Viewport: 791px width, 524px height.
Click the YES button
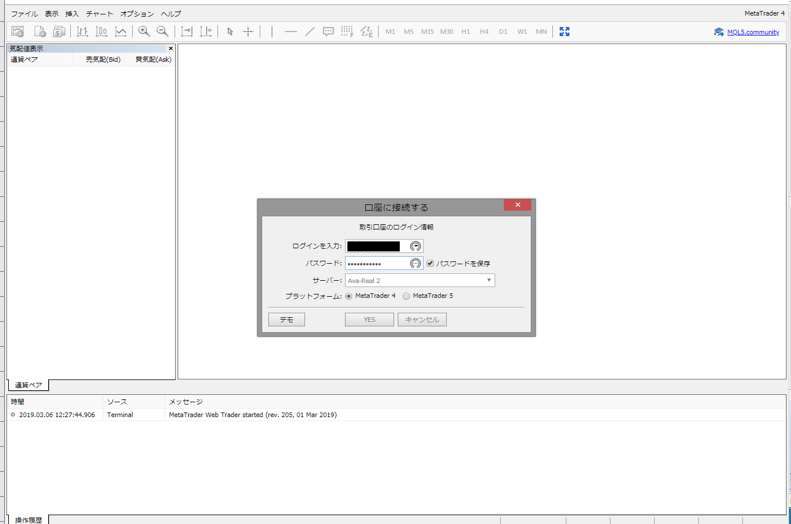[x=369, y=320]
